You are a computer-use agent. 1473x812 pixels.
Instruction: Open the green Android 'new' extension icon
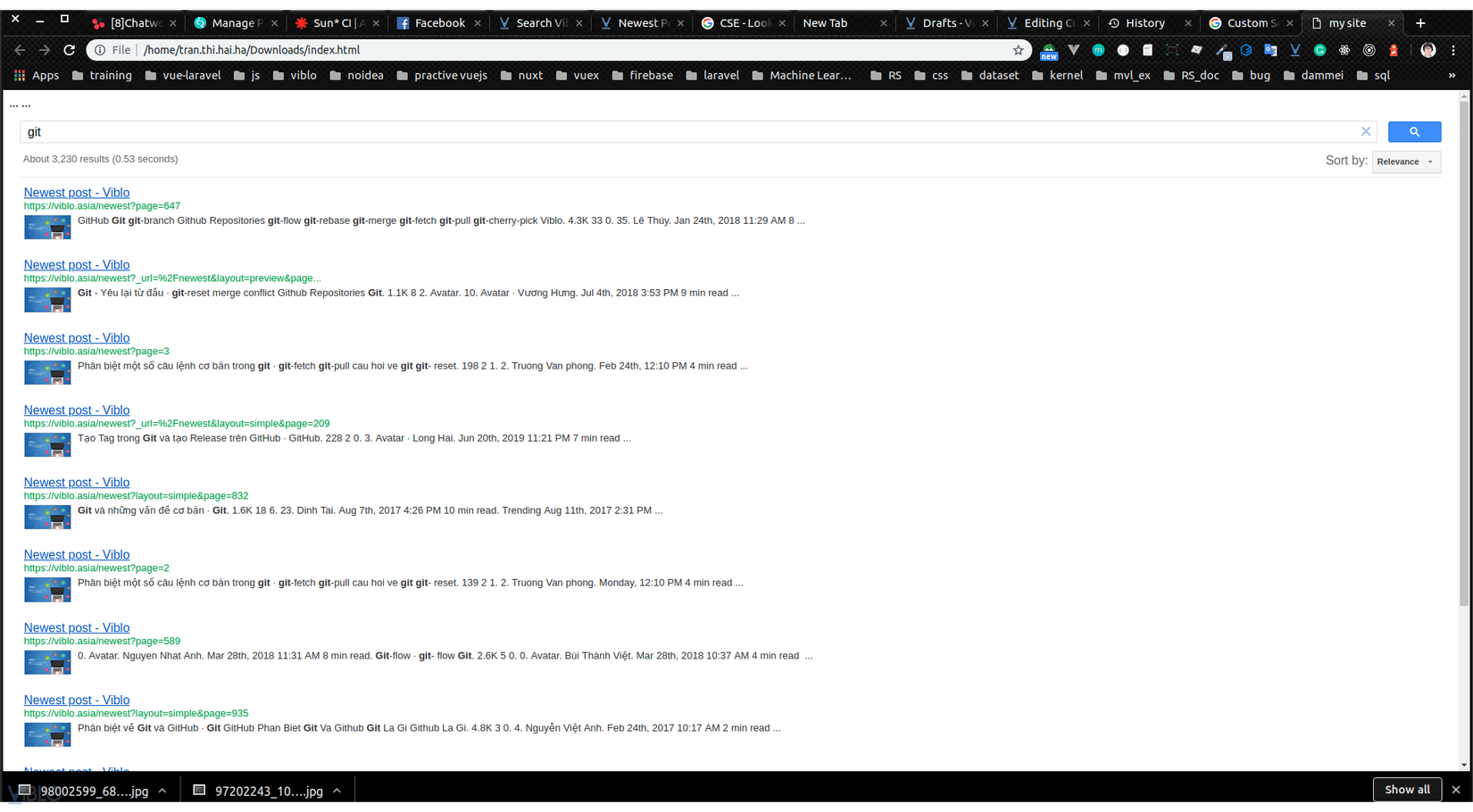coord(1049,51)
